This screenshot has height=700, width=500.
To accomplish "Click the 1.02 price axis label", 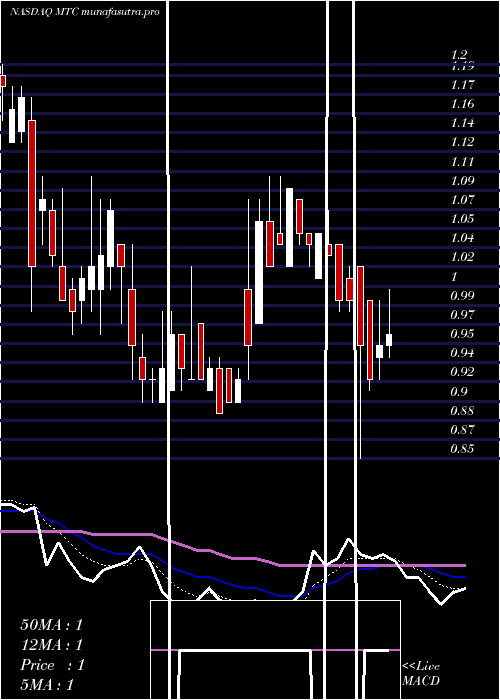I will (462, 257).
